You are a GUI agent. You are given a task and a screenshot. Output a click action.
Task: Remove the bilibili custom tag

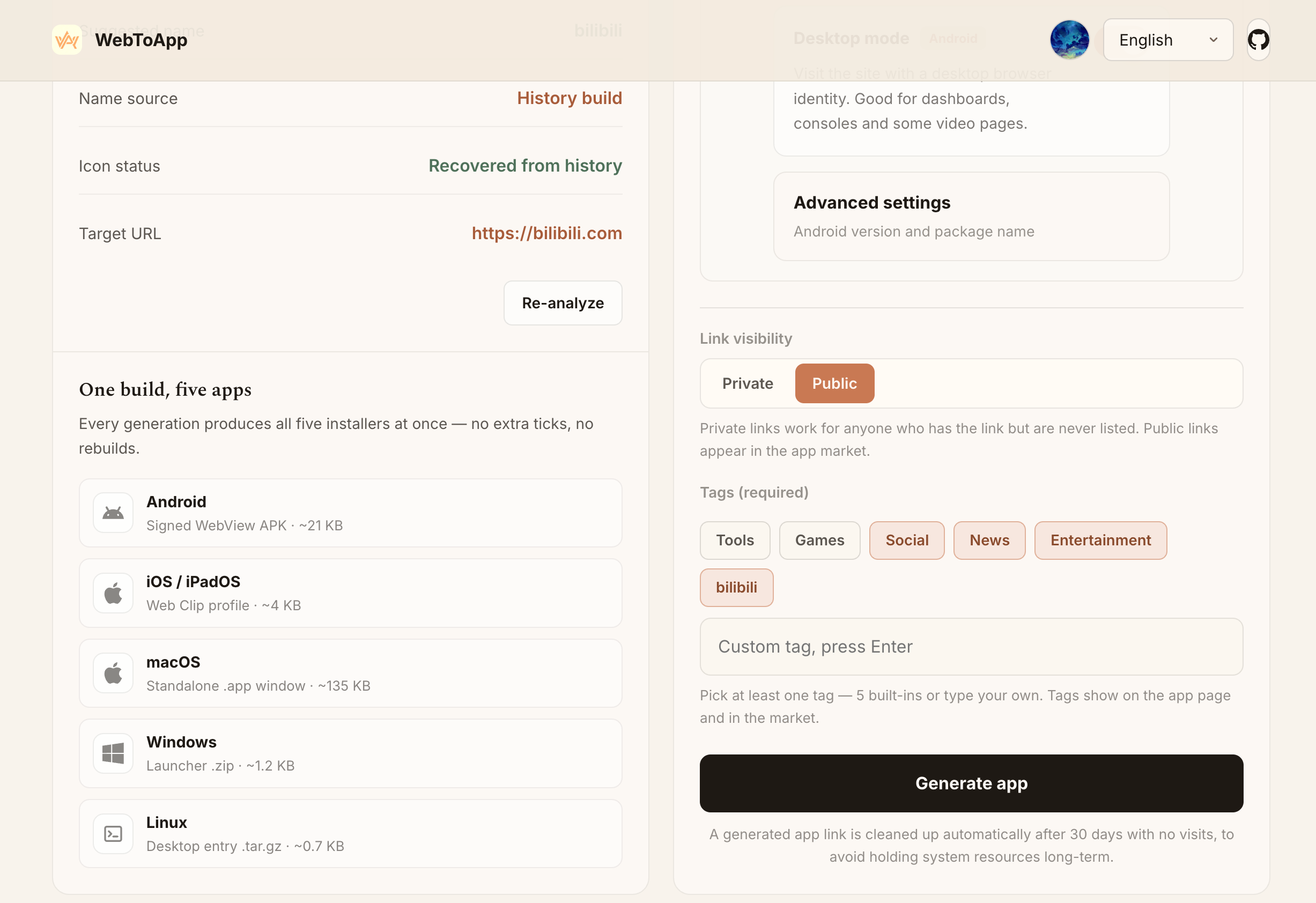click(x=736, y=587)
